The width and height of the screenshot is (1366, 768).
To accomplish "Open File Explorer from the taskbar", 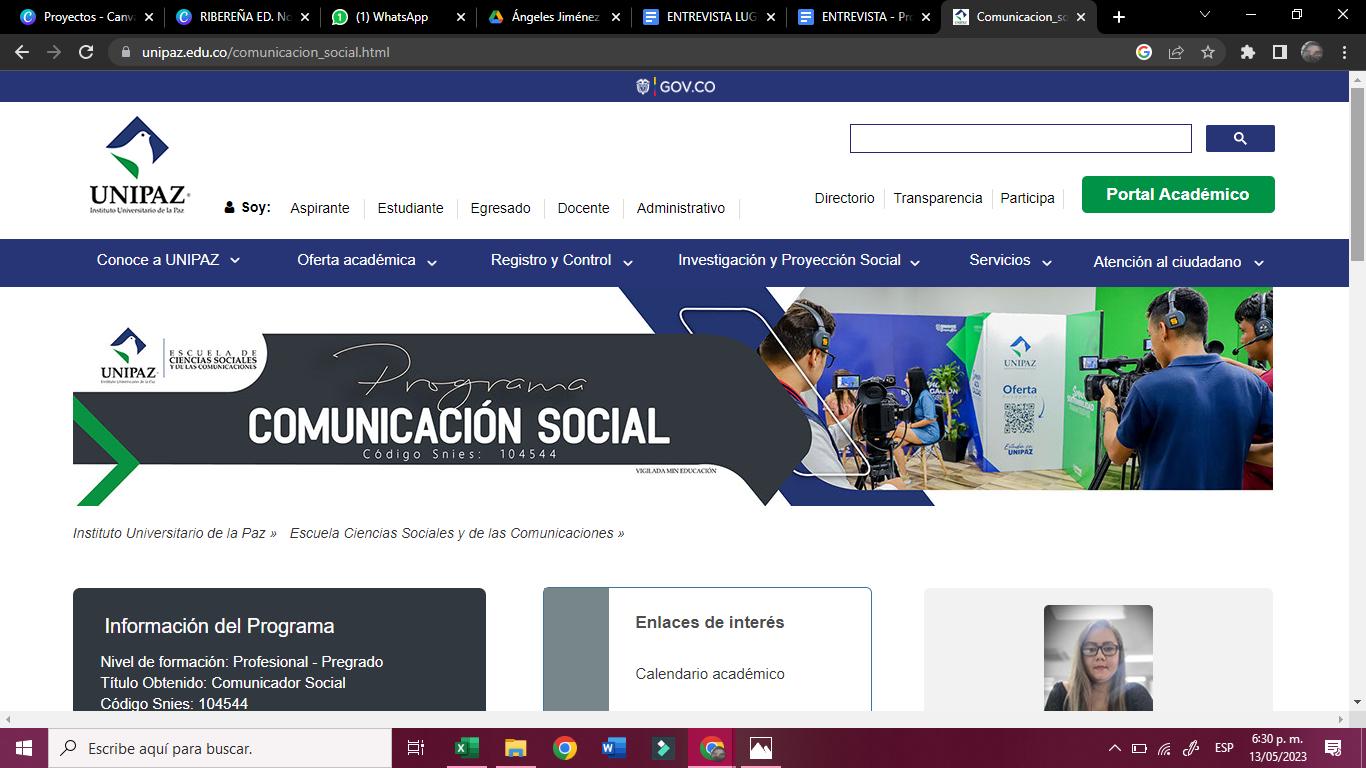I will pyautogui.click(x=515, y=748).
